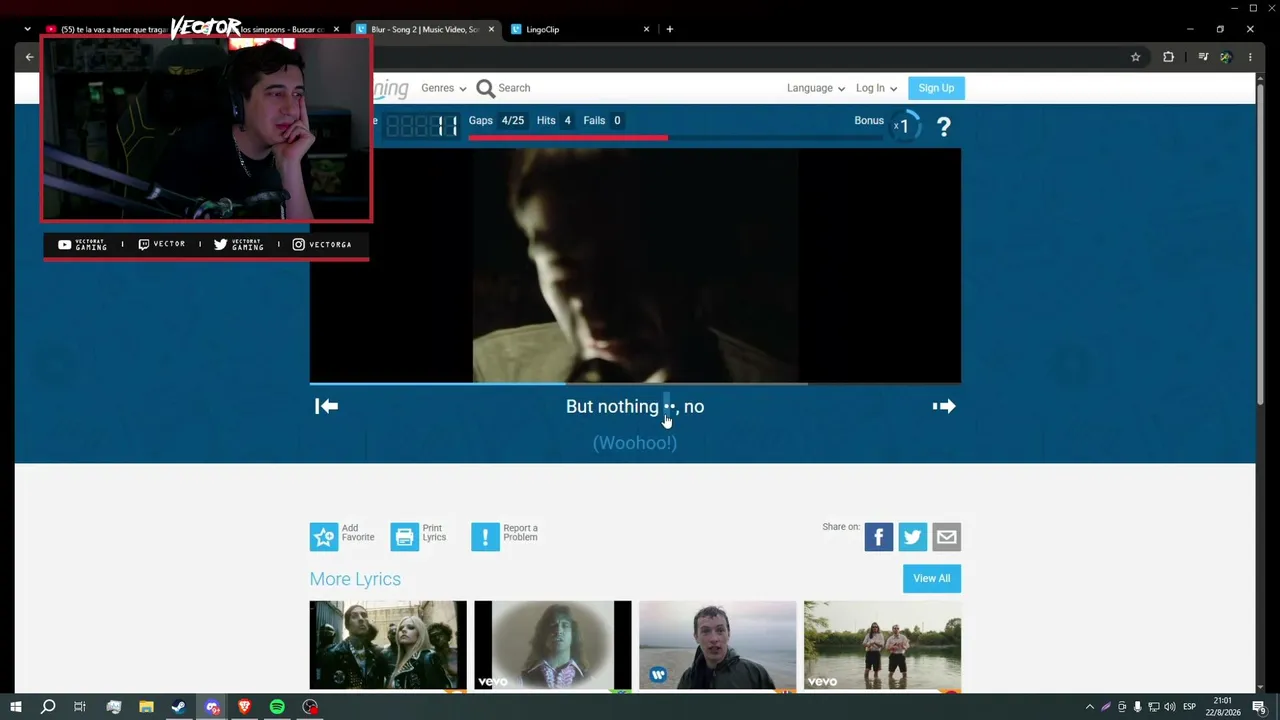Open File Explorer from the taskbar

click(x=146, y=707)
